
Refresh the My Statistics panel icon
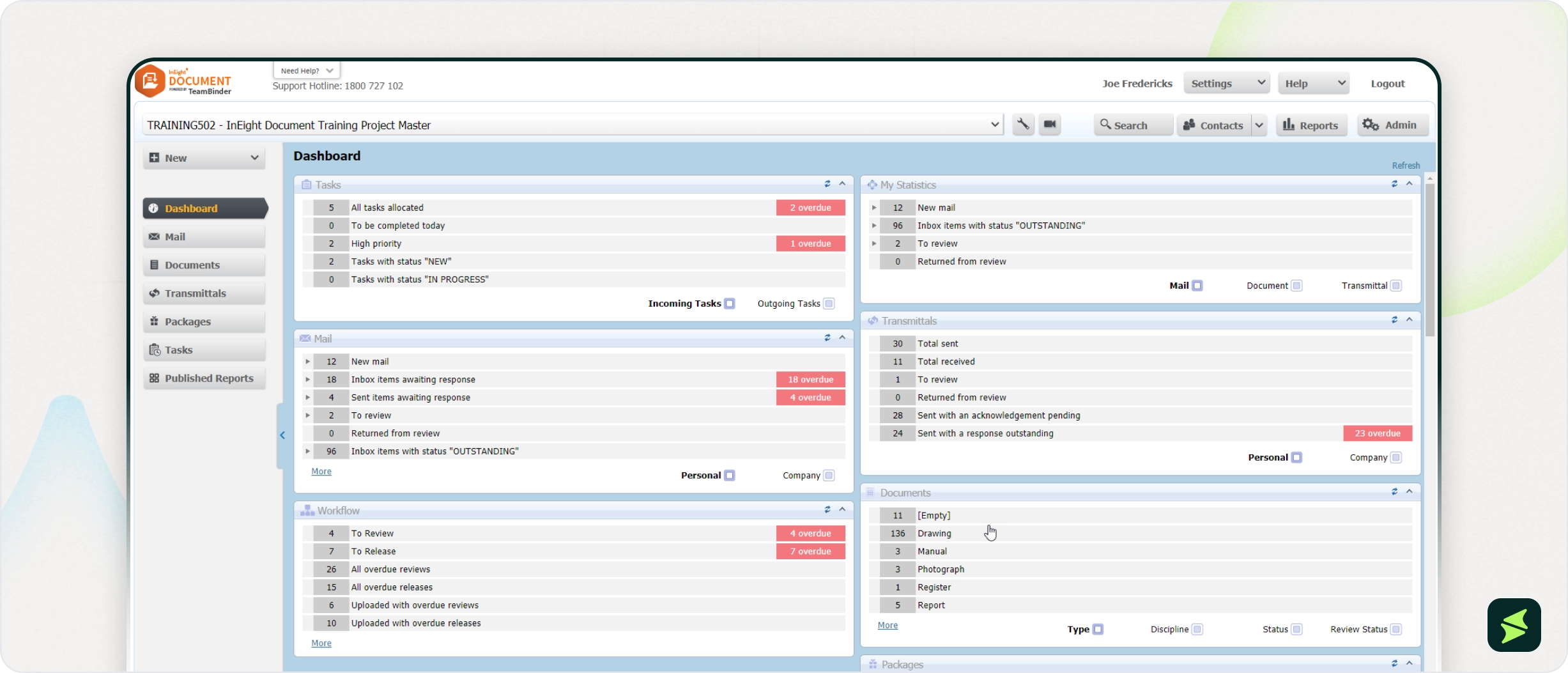(1394, 184)
